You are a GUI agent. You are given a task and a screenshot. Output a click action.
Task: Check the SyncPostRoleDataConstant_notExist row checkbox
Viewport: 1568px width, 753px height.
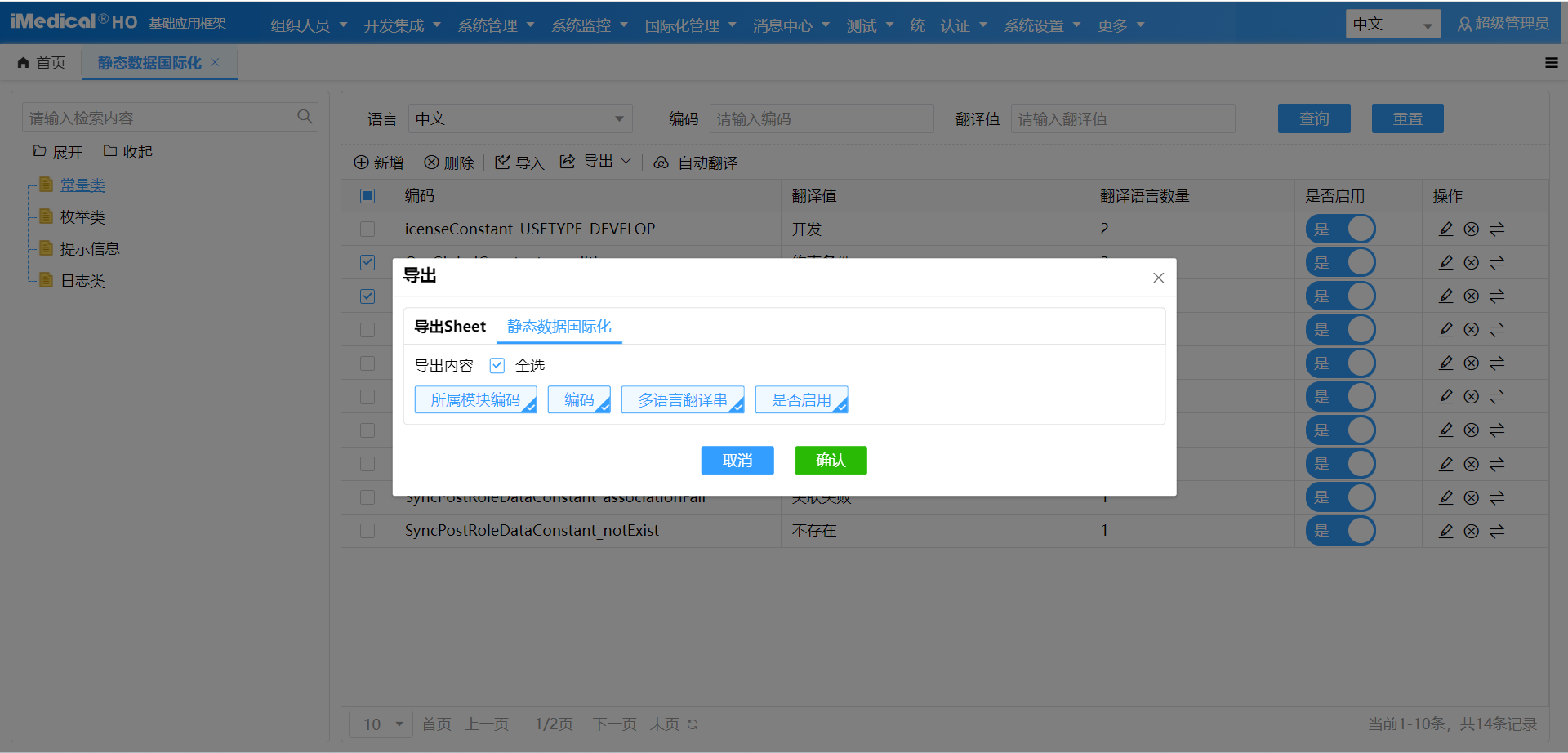click(367, 531)
